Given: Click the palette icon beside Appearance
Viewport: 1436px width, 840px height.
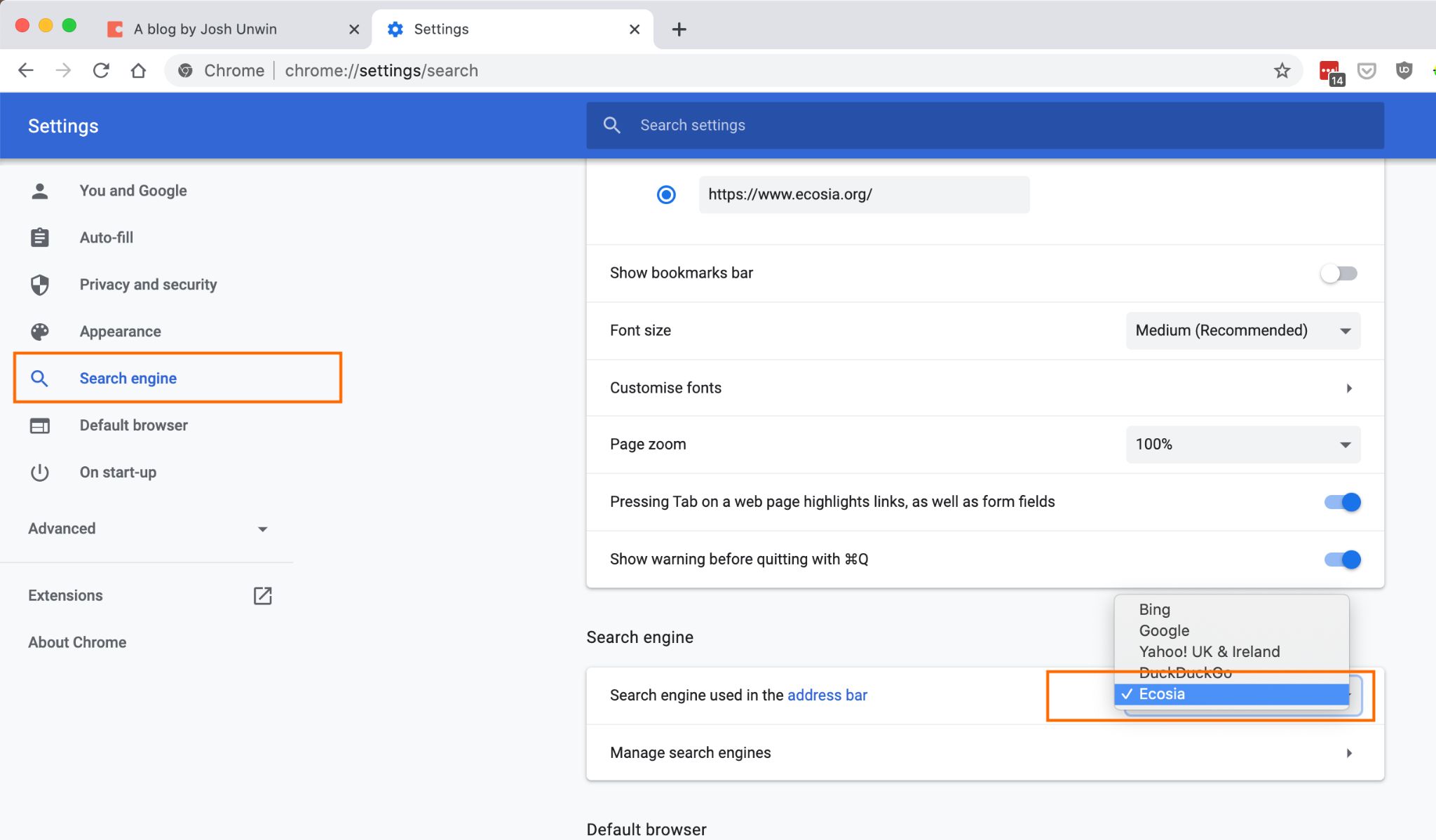Looking at the screenshot, I should (x=40, y=332).
